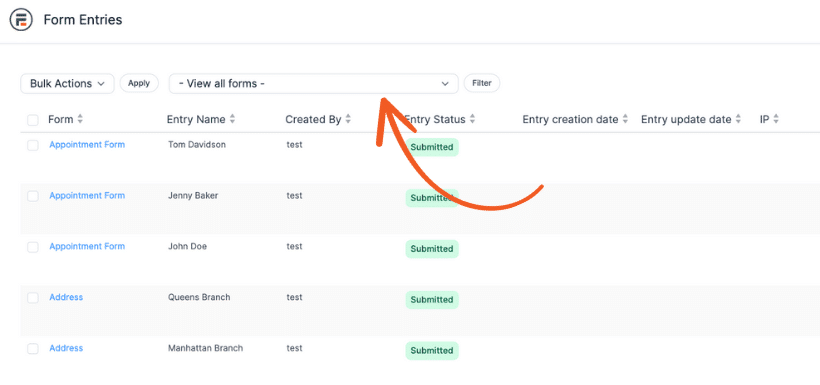Click Submitted status badge for John Doe
Viewport: 820px width, 385px height.
(432, 249)
